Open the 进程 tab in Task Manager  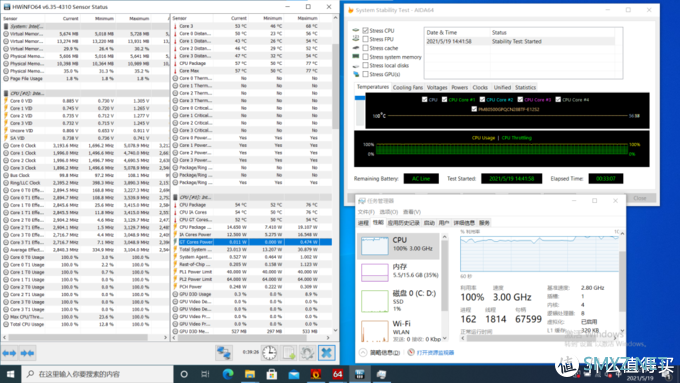[363, 223]
